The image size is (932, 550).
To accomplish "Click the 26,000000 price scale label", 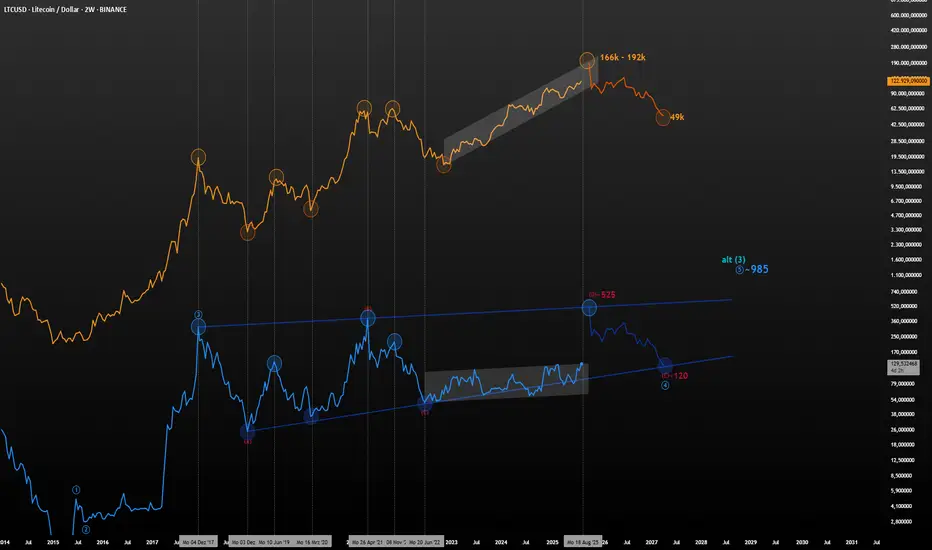I will tap(903, 429).
